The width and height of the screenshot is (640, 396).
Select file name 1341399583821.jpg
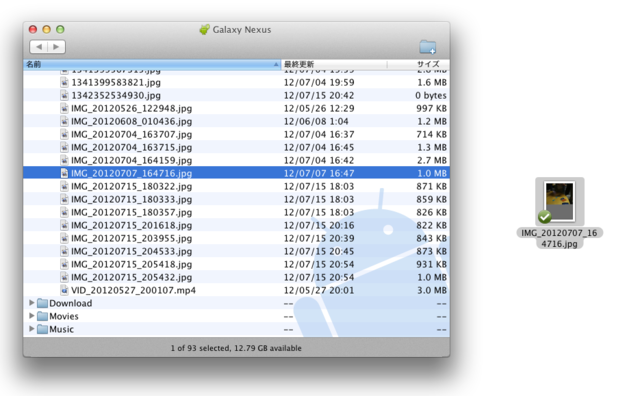point(116,82)
